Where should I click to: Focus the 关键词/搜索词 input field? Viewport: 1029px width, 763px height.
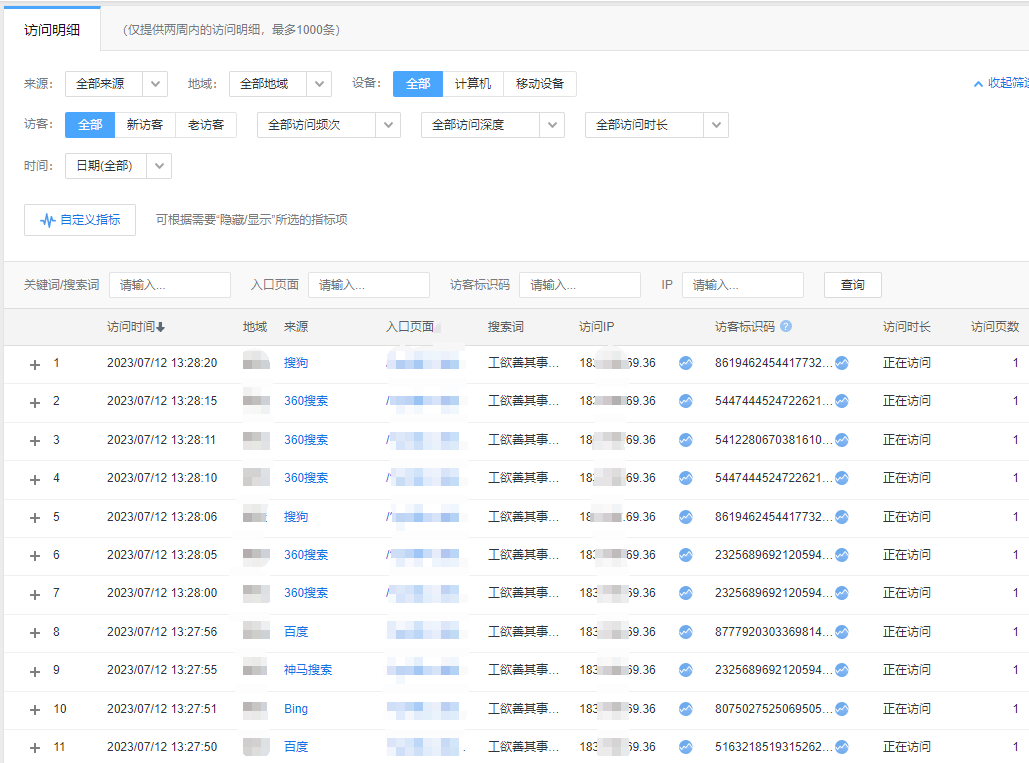[170, 285]
